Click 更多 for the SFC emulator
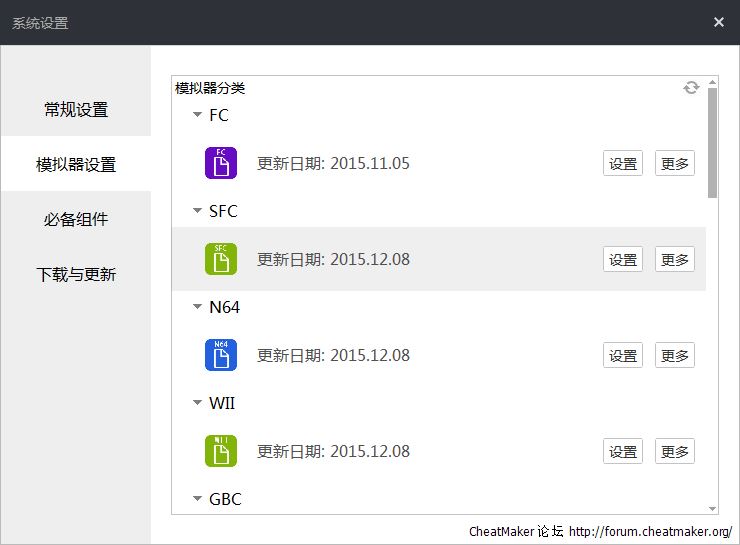Image resolution: width=740 pixels, height=545 pixels. click(675, 260)
